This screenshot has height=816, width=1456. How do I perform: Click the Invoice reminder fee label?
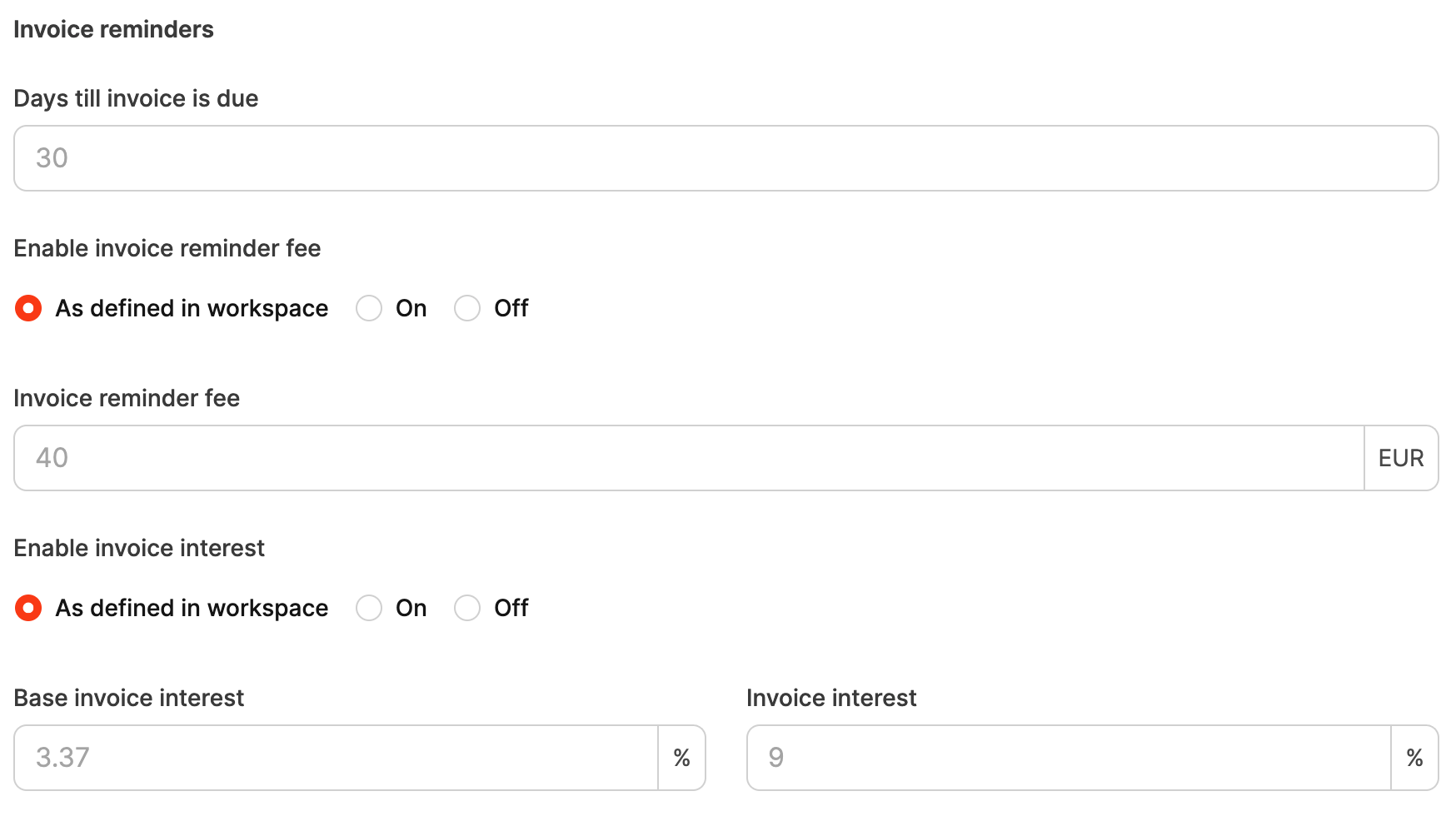tap(127, 398)
